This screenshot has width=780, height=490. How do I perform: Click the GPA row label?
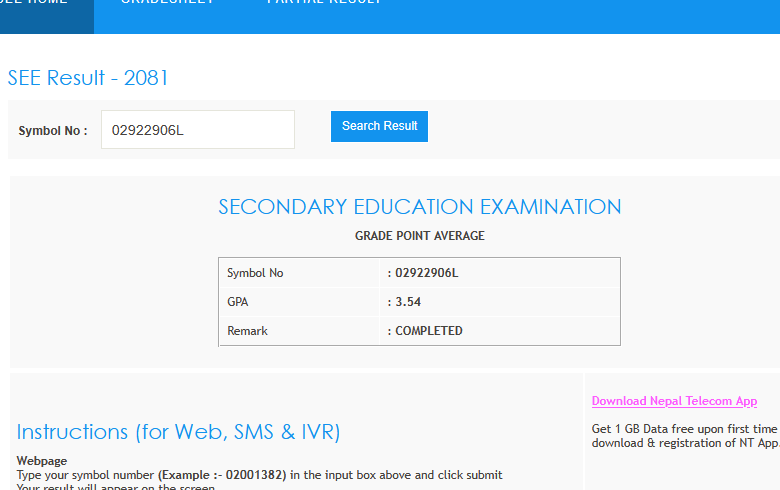coord(238,301)
